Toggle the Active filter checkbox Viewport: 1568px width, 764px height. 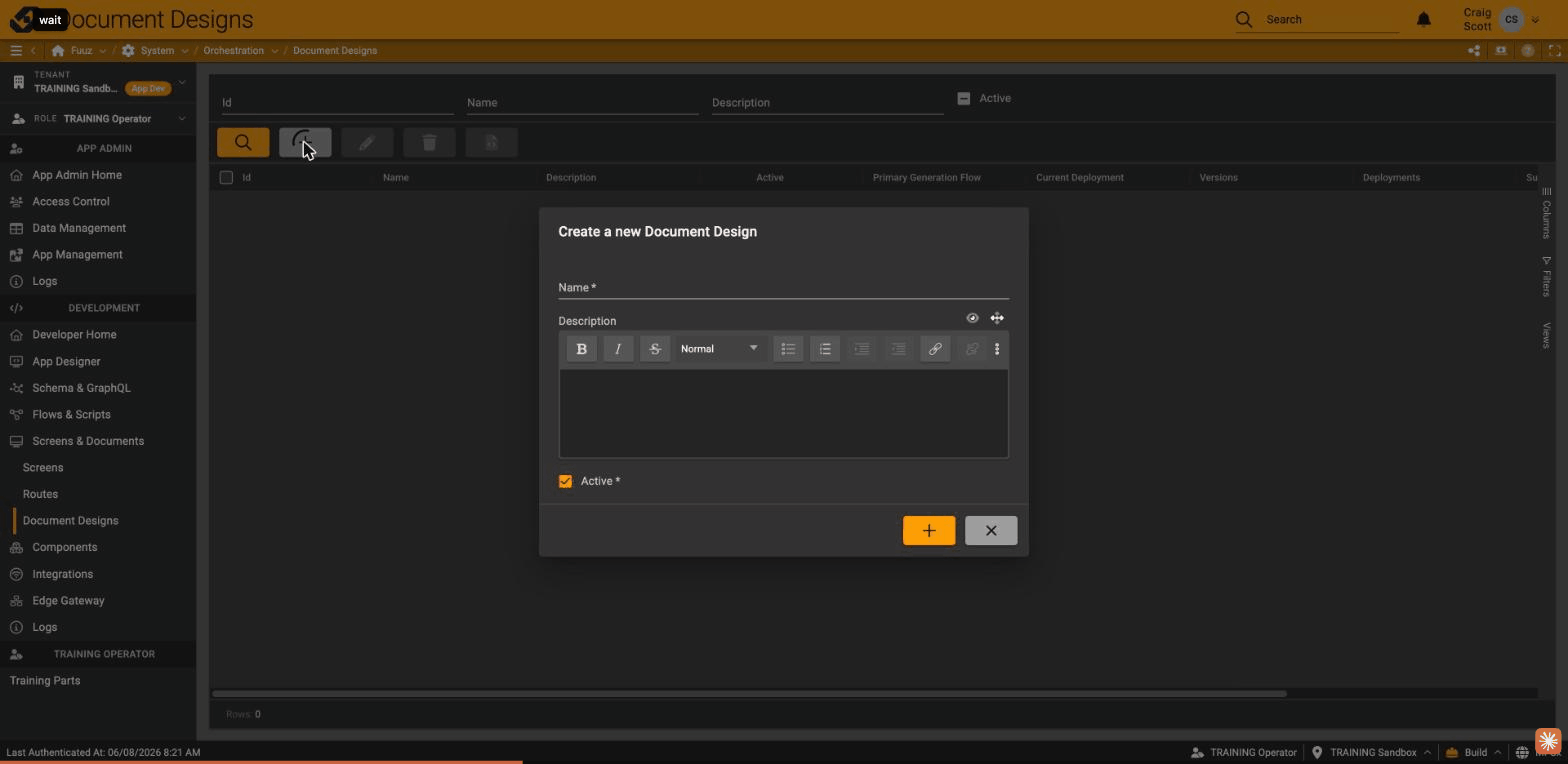tap(964, 98)
